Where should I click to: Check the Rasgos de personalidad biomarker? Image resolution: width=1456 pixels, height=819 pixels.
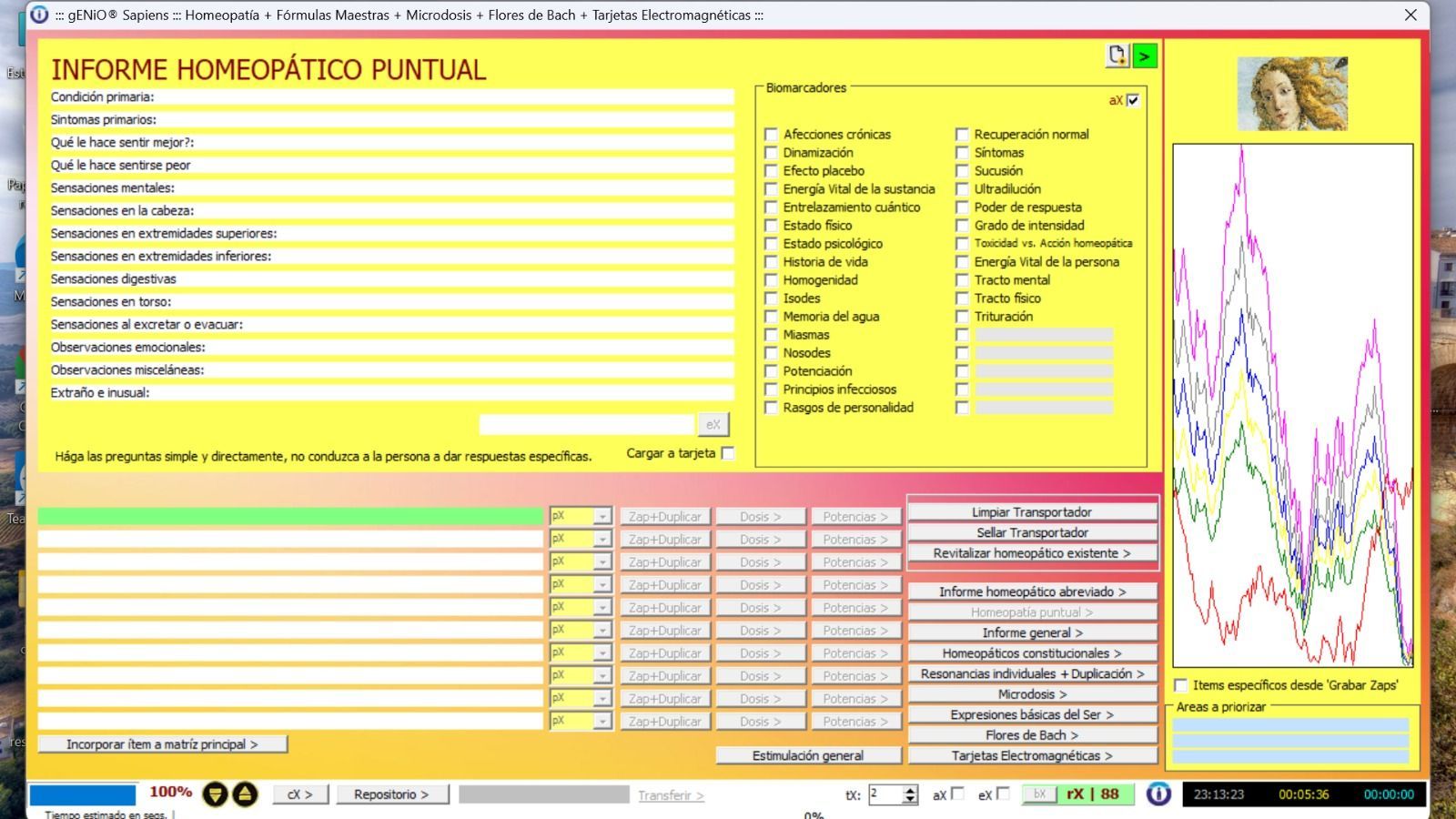click(x=771, y=407)
